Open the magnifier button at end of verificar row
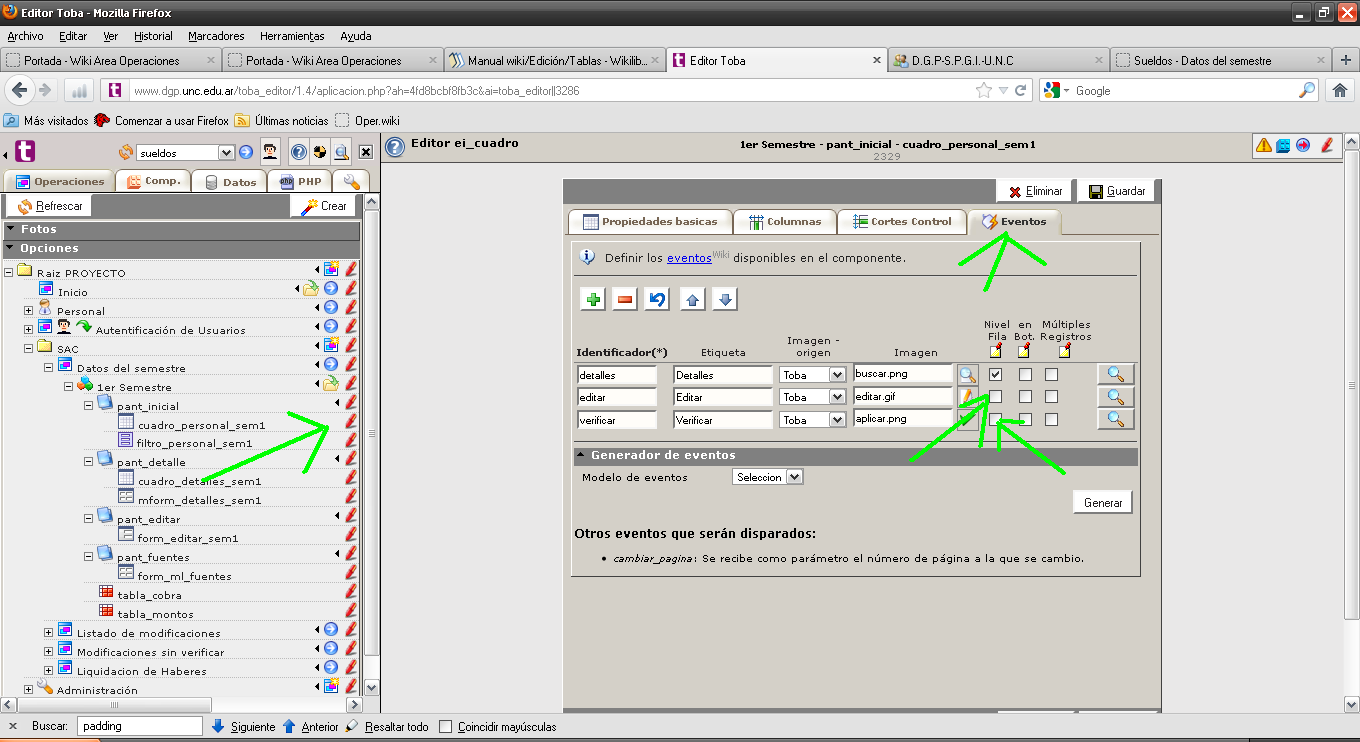This screenshot has height=742, width=1360. coord(1115,420)
